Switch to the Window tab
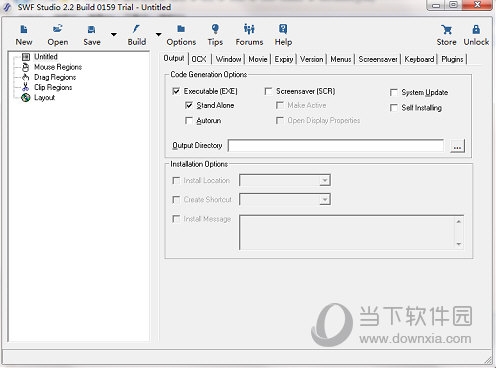The height and width of the screenshot is (368, 496). (228, 59)
